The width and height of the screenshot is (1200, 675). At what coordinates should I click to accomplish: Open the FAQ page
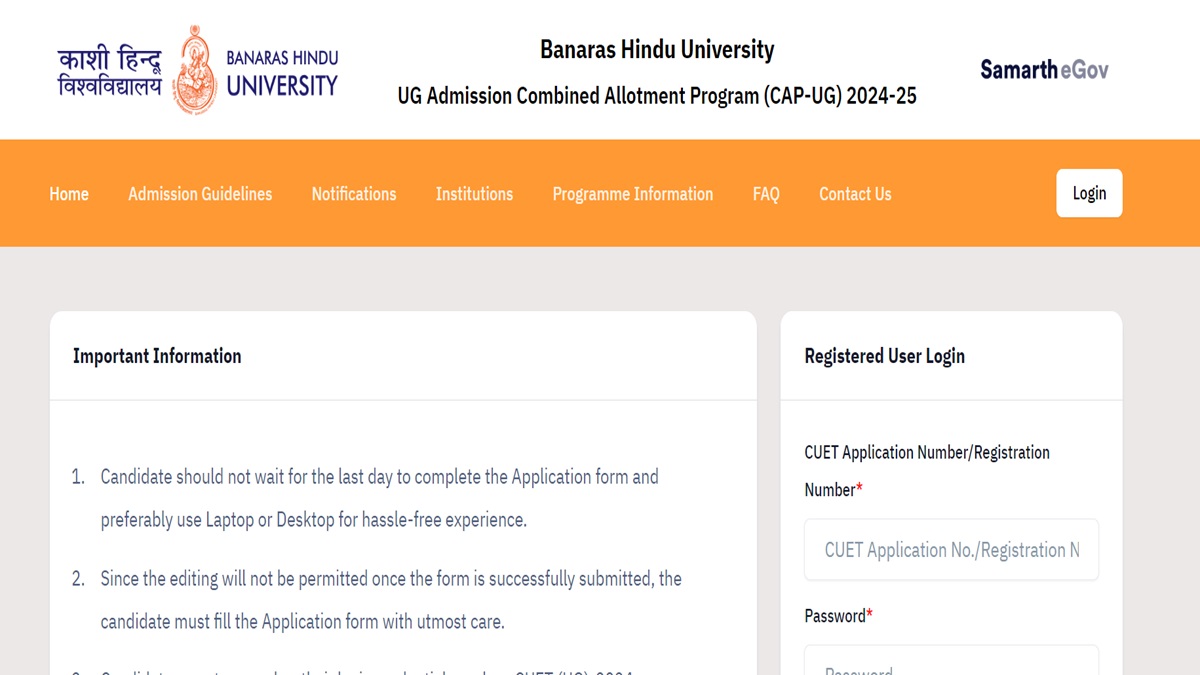(766, 194)
